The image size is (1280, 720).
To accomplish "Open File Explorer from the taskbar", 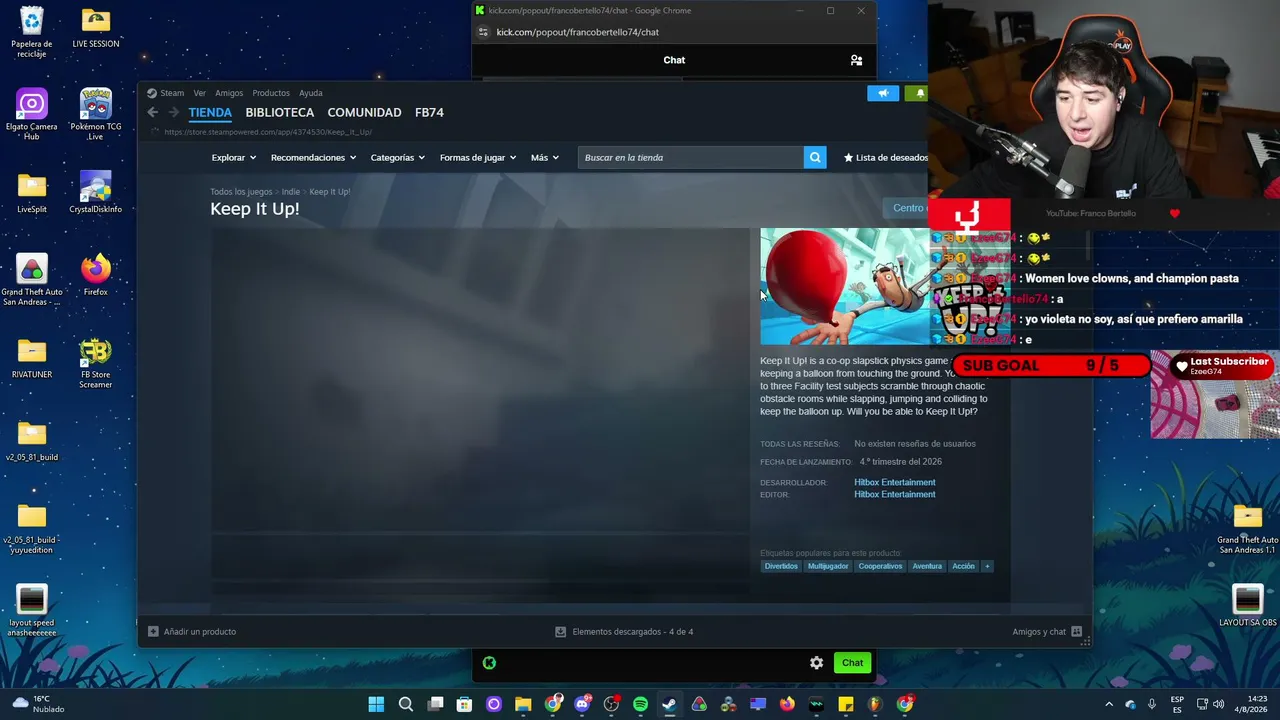I will (x=523, y=704).
